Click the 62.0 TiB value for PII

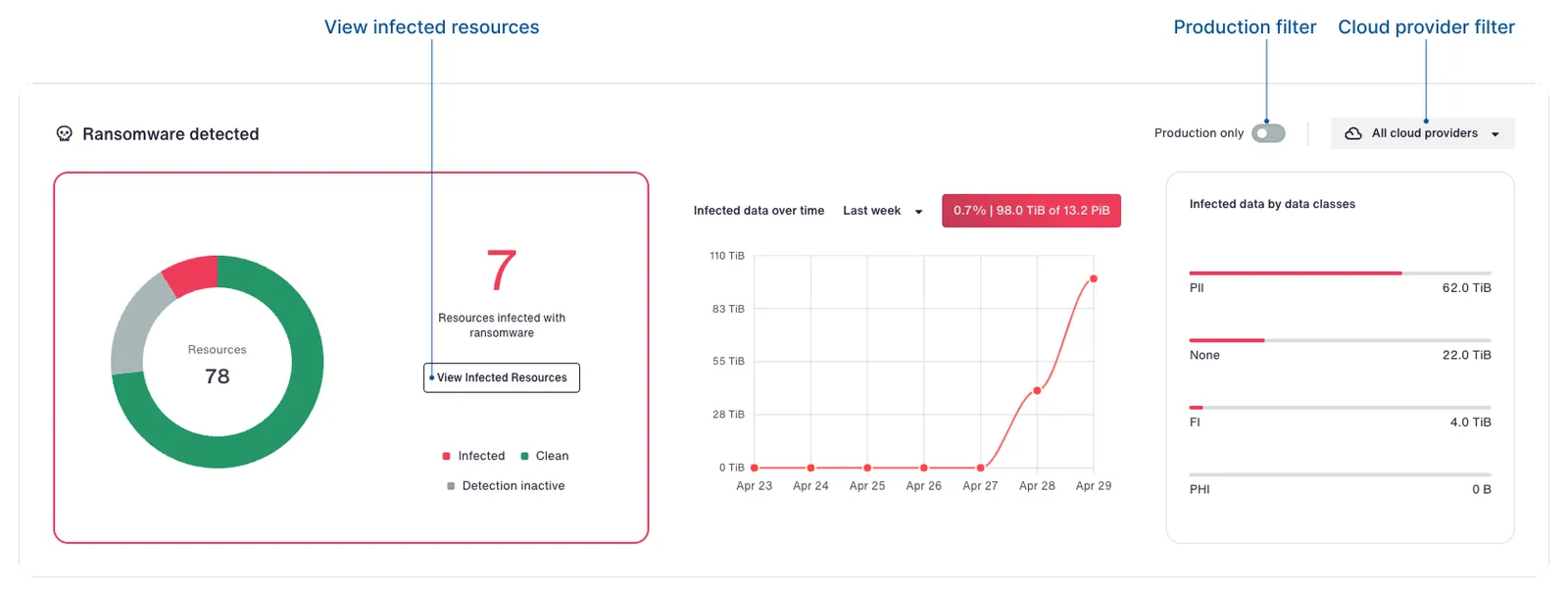click(1466, 288)
